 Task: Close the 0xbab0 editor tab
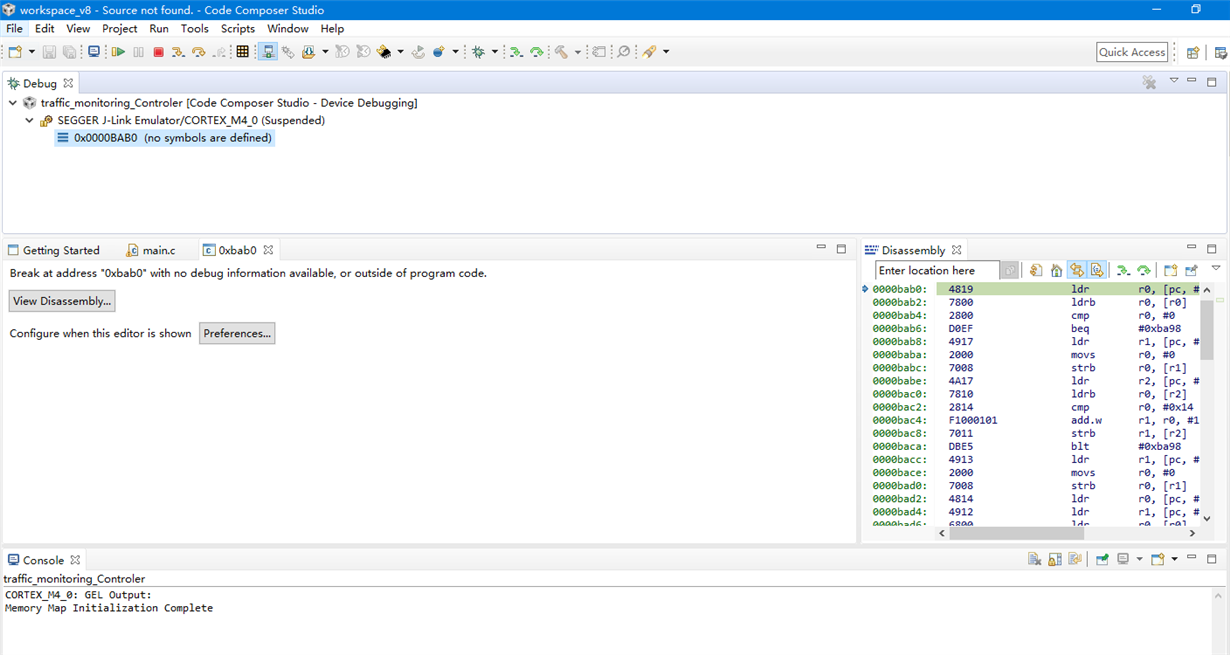(x=268, y=250)
